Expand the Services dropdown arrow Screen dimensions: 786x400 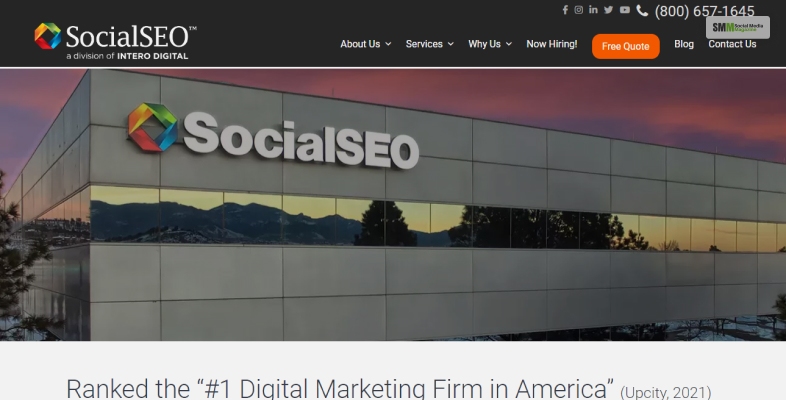click(451, 44)
